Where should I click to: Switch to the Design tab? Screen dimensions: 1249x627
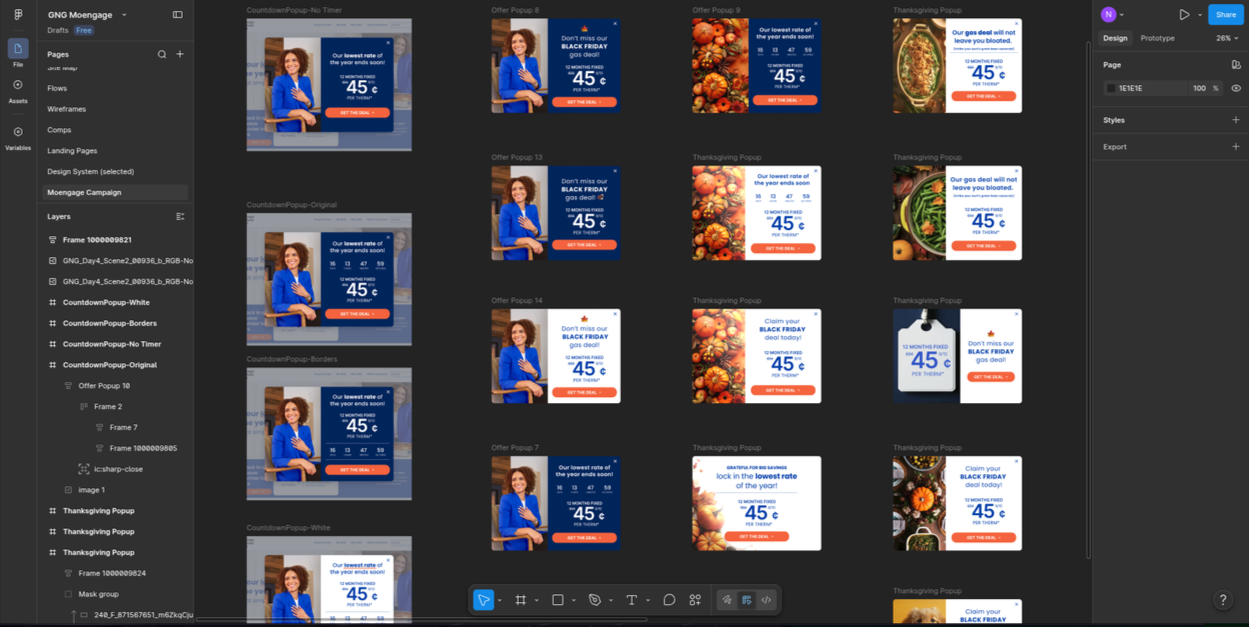[x=1115, y=38]
